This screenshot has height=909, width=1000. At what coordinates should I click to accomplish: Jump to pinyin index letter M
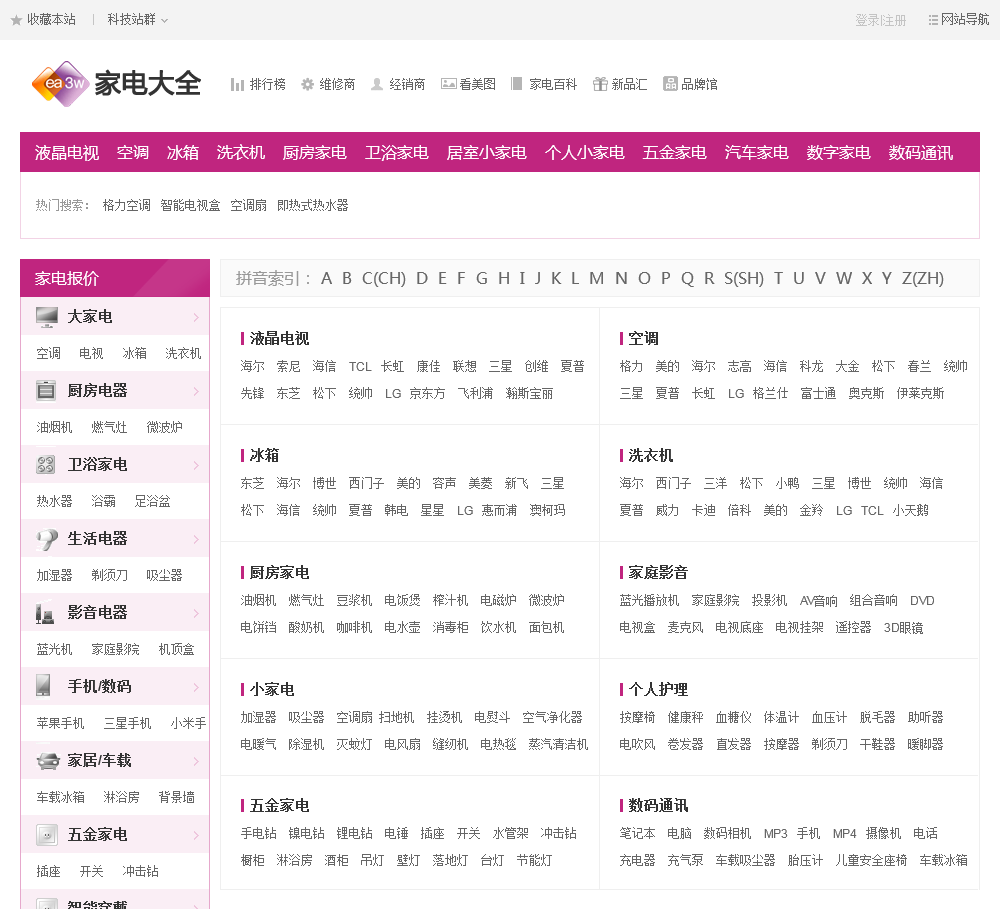(596, 278)
